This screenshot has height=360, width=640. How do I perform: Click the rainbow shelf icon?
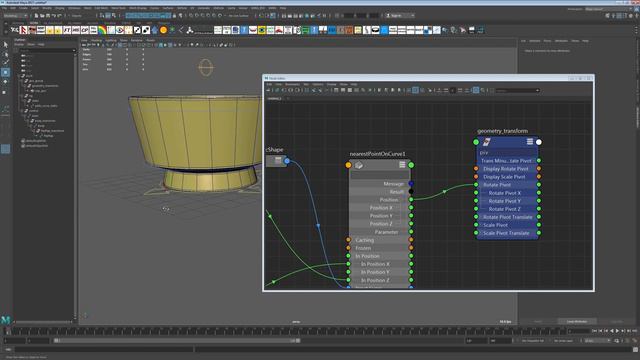coord(102,30)
